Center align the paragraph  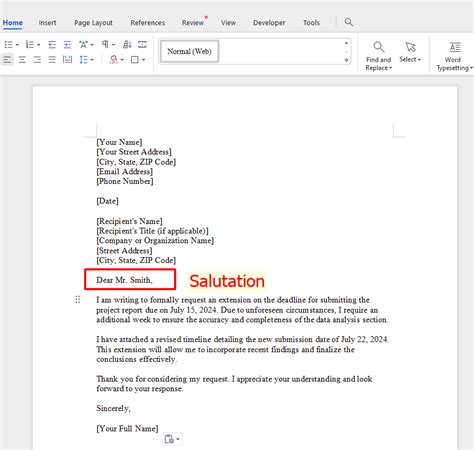(x=22, y=60)
